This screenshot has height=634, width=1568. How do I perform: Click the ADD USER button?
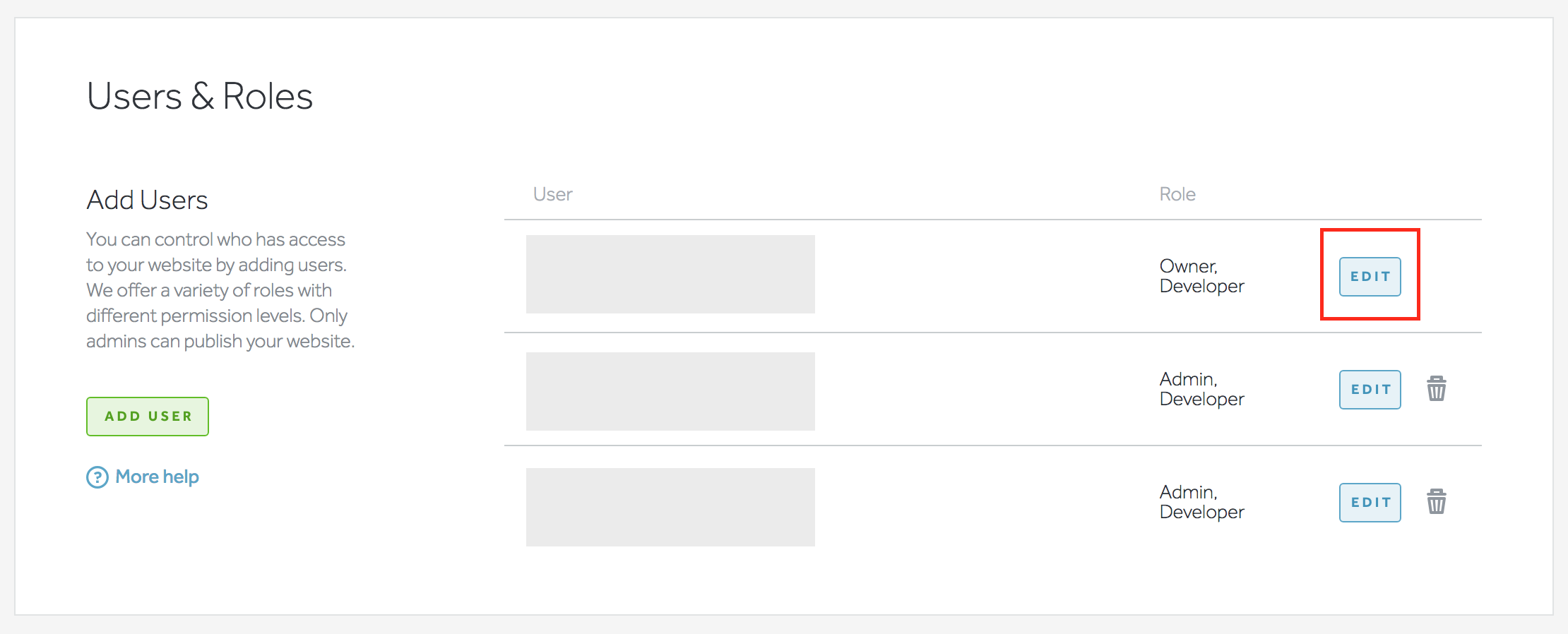click(x=147, y=417)
